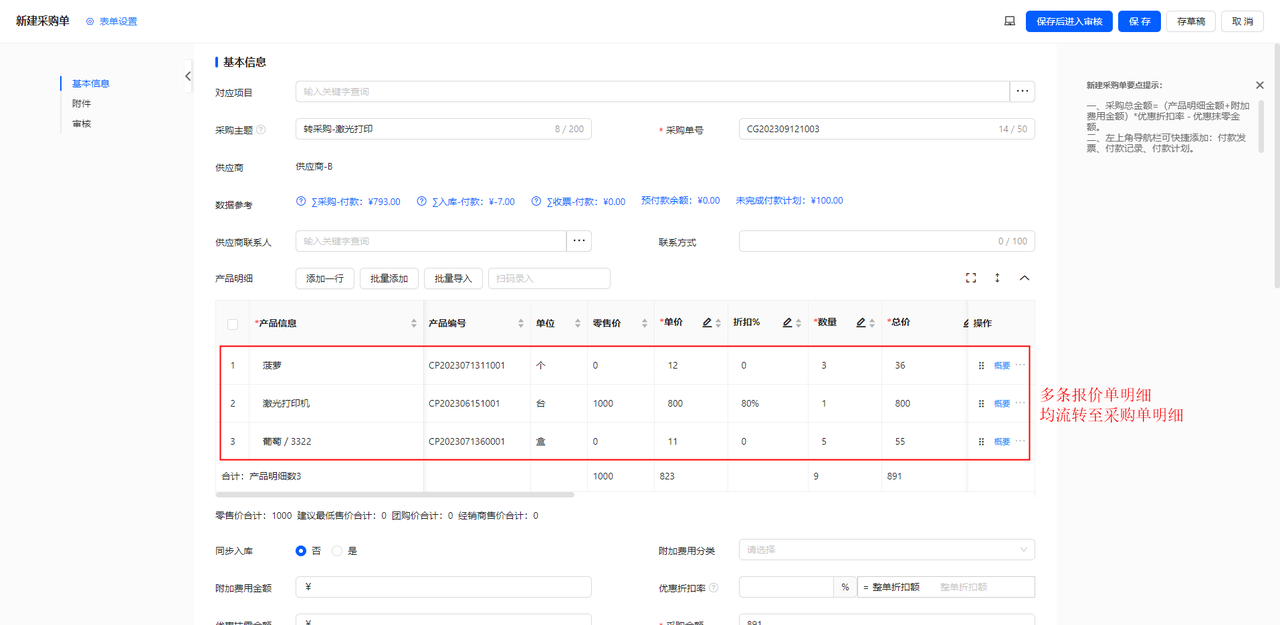Click 存草稿 to save draft
Image resolution: width=1280 pixels, height=625 pixels.
1191,21
